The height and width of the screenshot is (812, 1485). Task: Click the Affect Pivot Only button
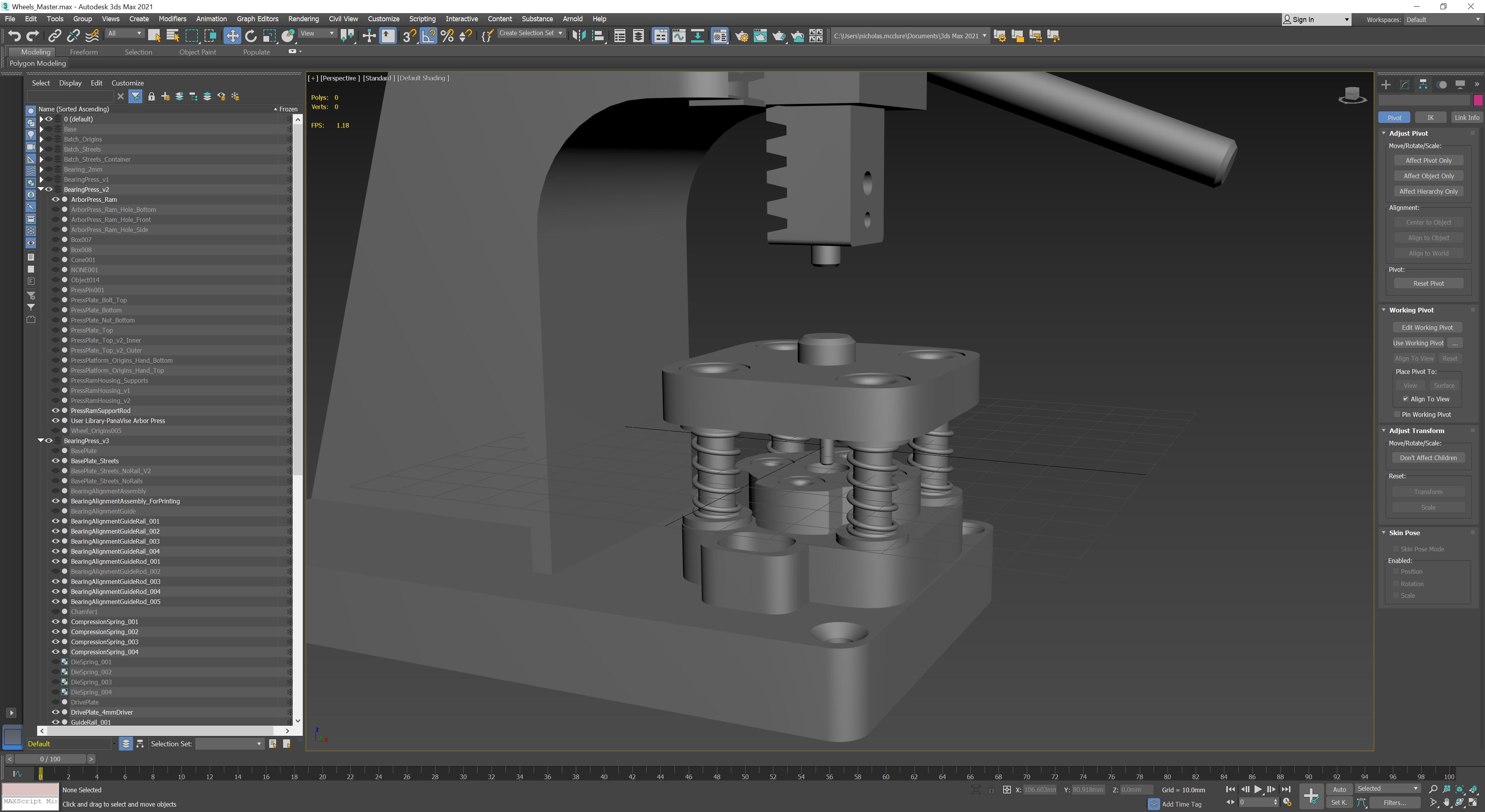pyautogui.click(x=1429, y=160)
